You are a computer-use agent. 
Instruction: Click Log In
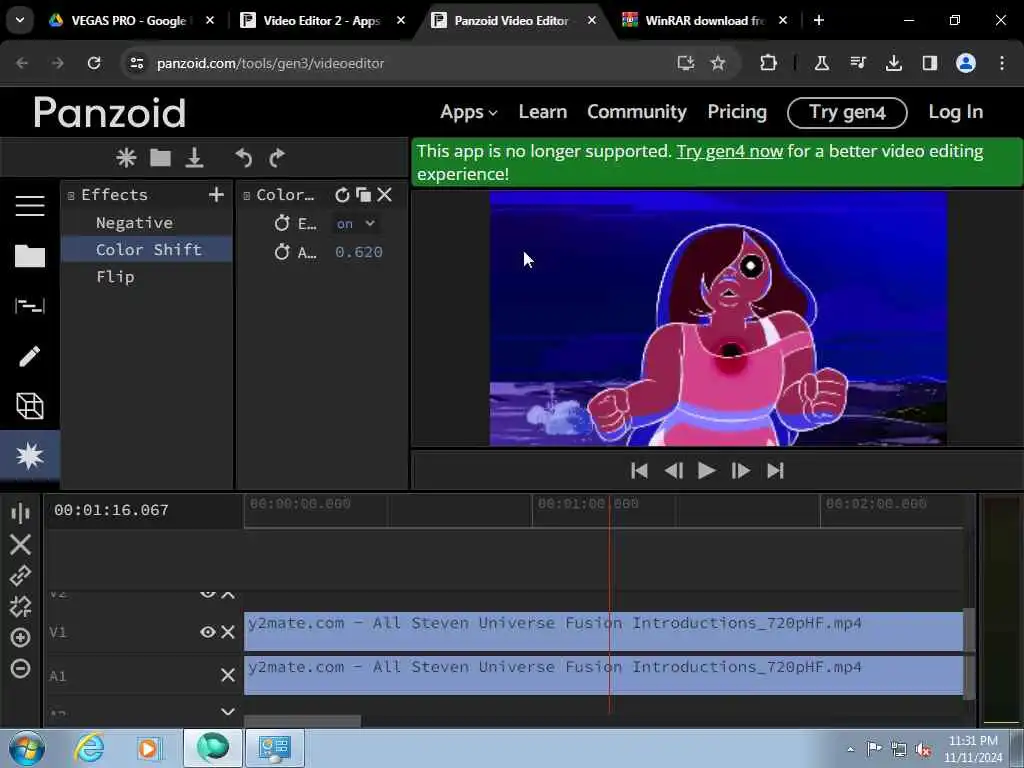click(x=955, y=112)
